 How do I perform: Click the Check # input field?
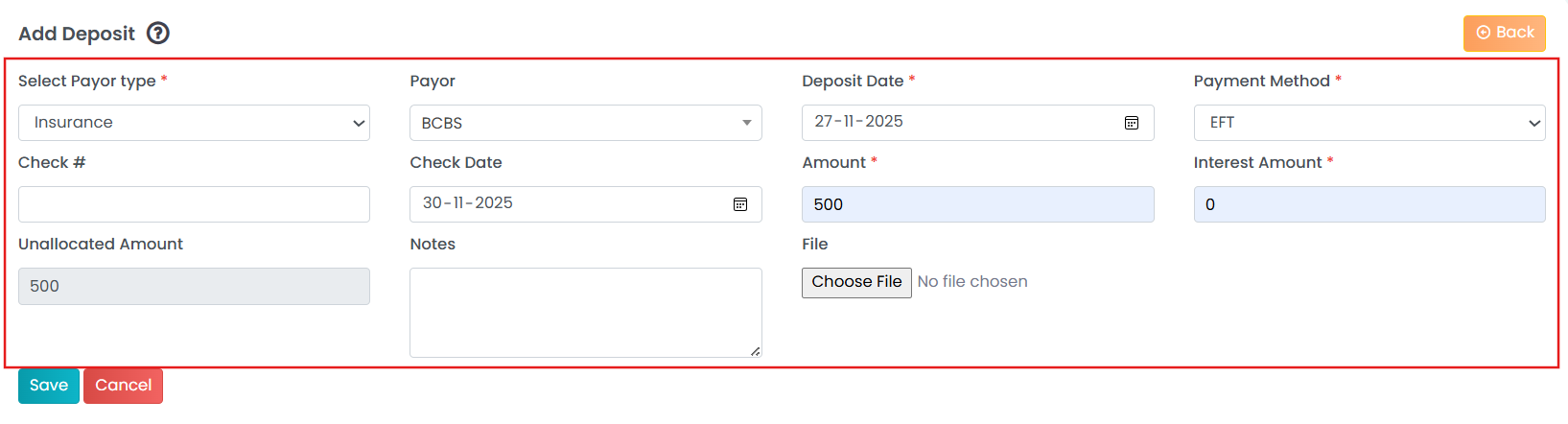click(194, 204)
